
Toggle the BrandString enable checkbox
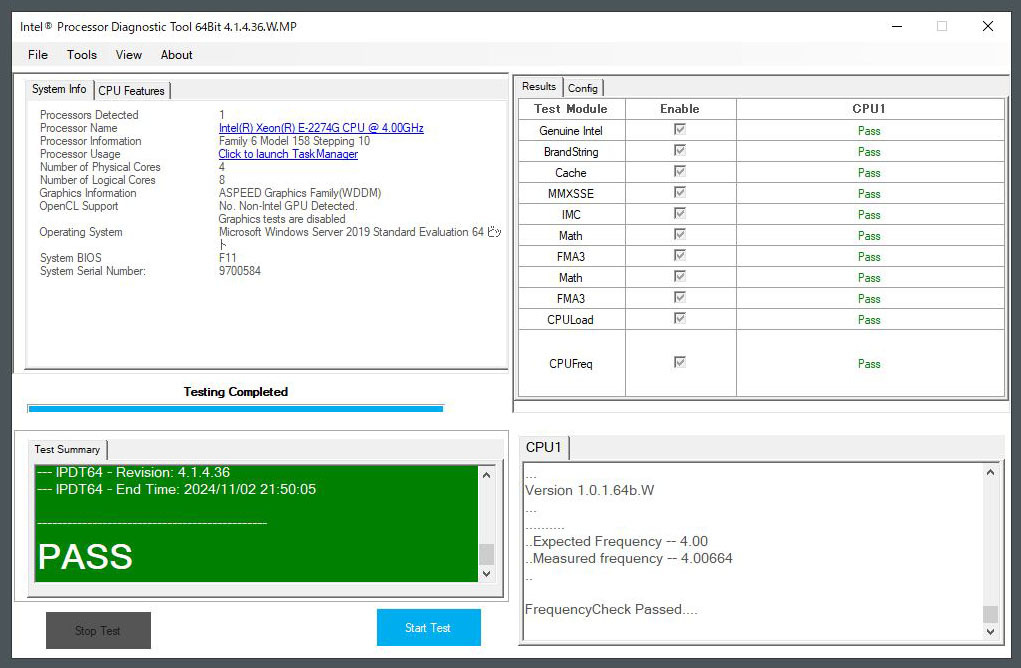[x=680, y=150]
